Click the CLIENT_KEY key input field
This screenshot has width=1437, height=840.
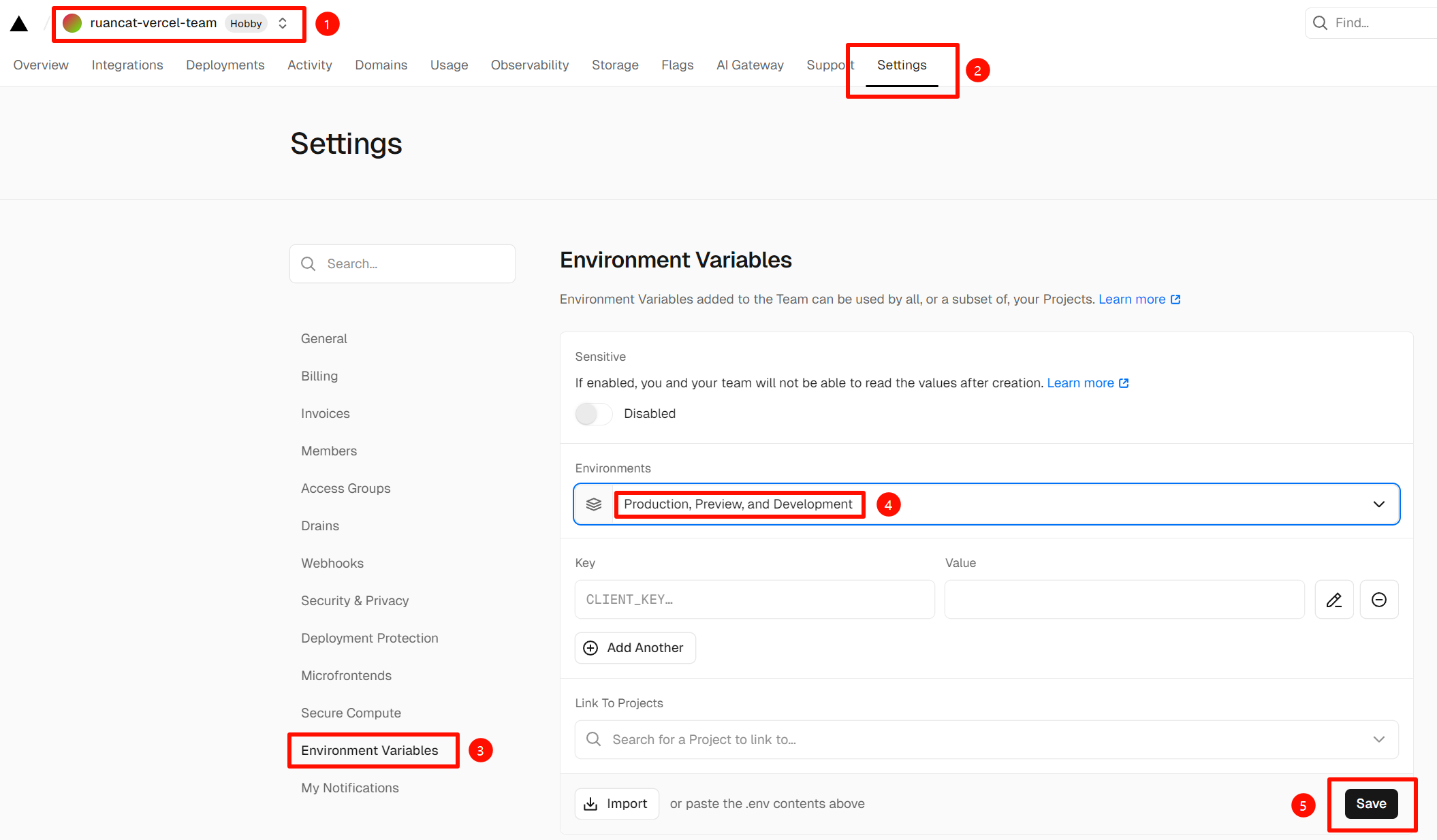(754, 600)
